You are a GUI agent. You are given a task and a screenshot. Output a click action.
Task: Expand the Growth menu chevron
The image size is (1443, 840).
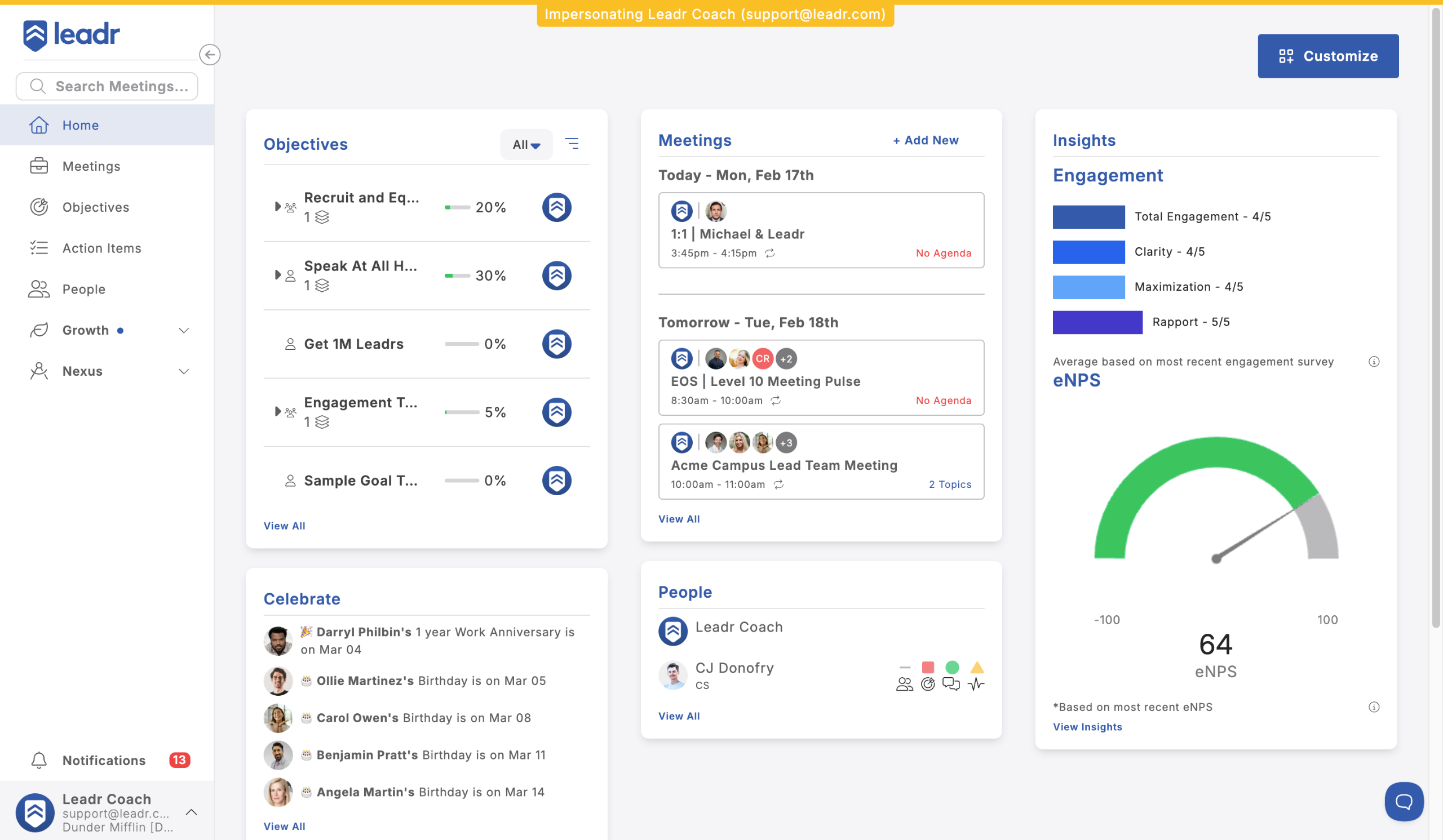tap(184, 330)
